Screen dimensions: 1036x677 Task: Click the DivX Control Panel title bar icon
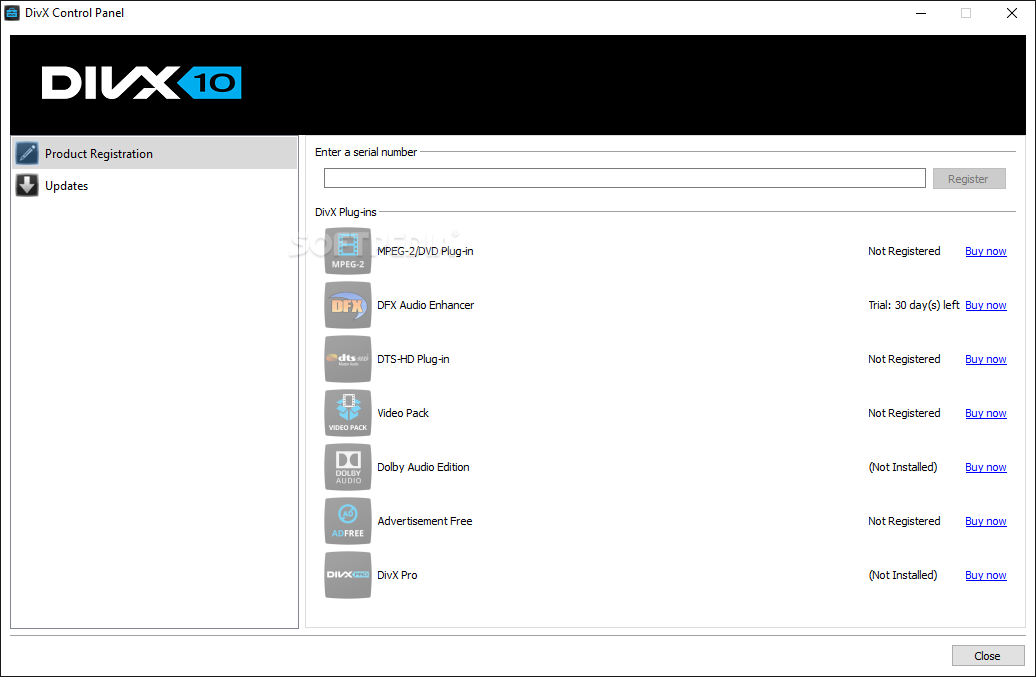12,13
